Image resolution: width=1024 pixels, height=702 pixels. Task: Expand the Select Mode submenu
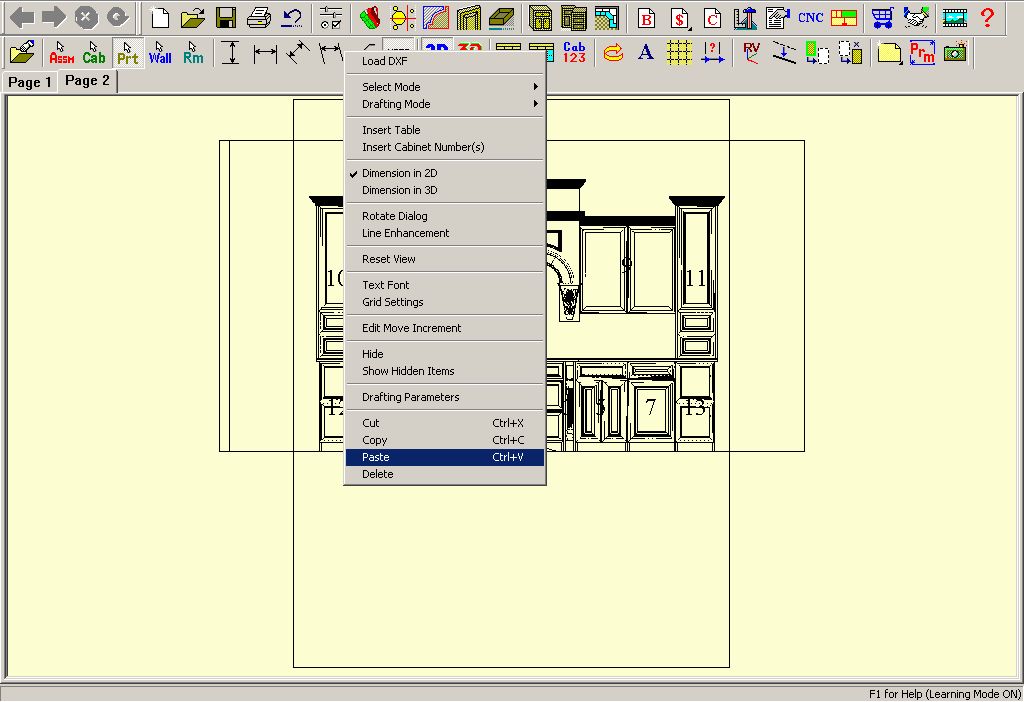(x=445, y=87)
